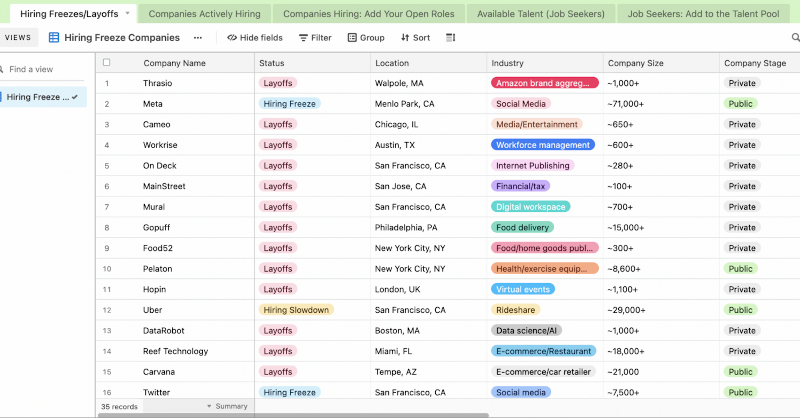Open the Group option
Image resolution: width=800 pixels, height=418 pixels.
click(x=366, y=38)
